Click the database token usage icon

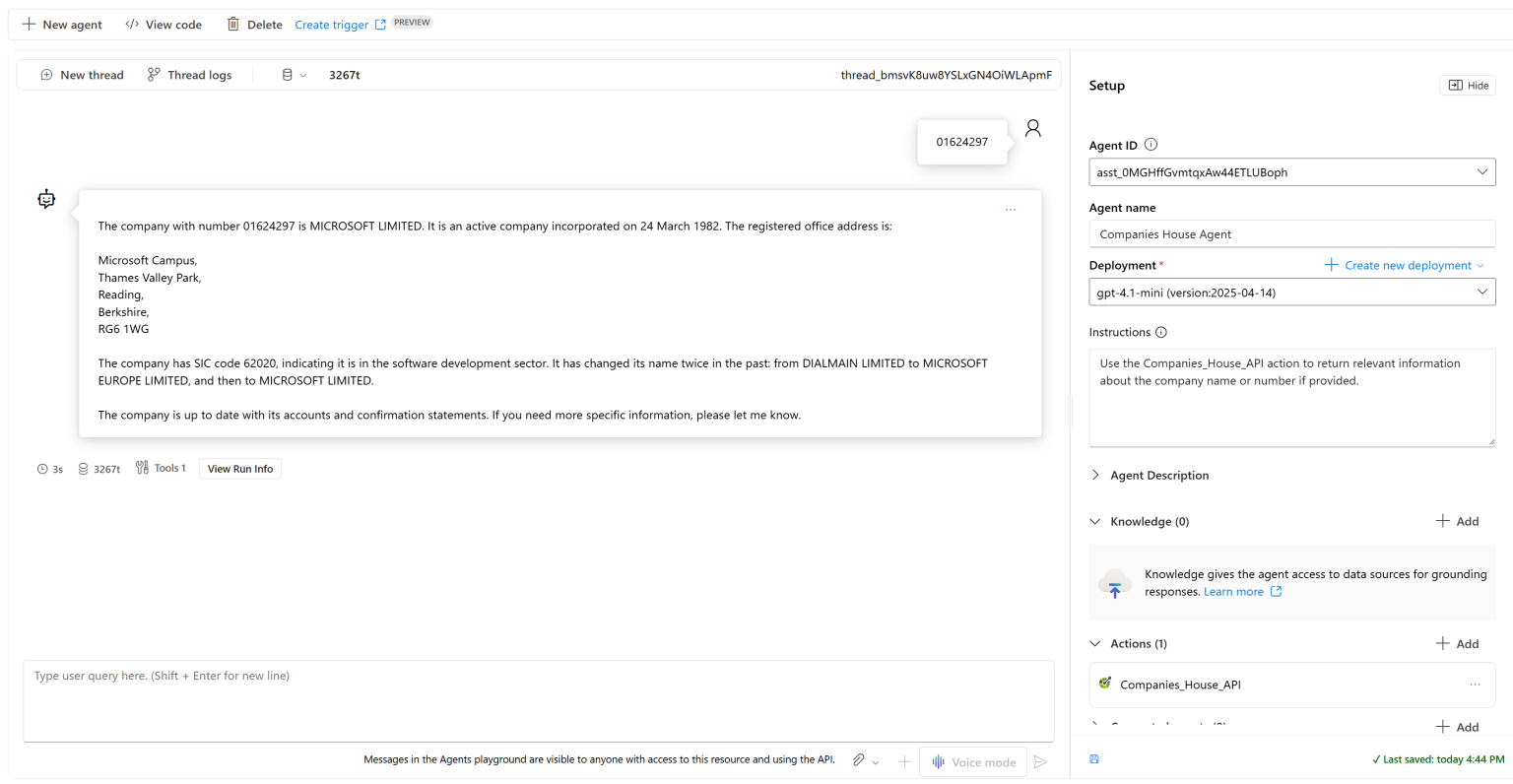click(x=287, y=74)
